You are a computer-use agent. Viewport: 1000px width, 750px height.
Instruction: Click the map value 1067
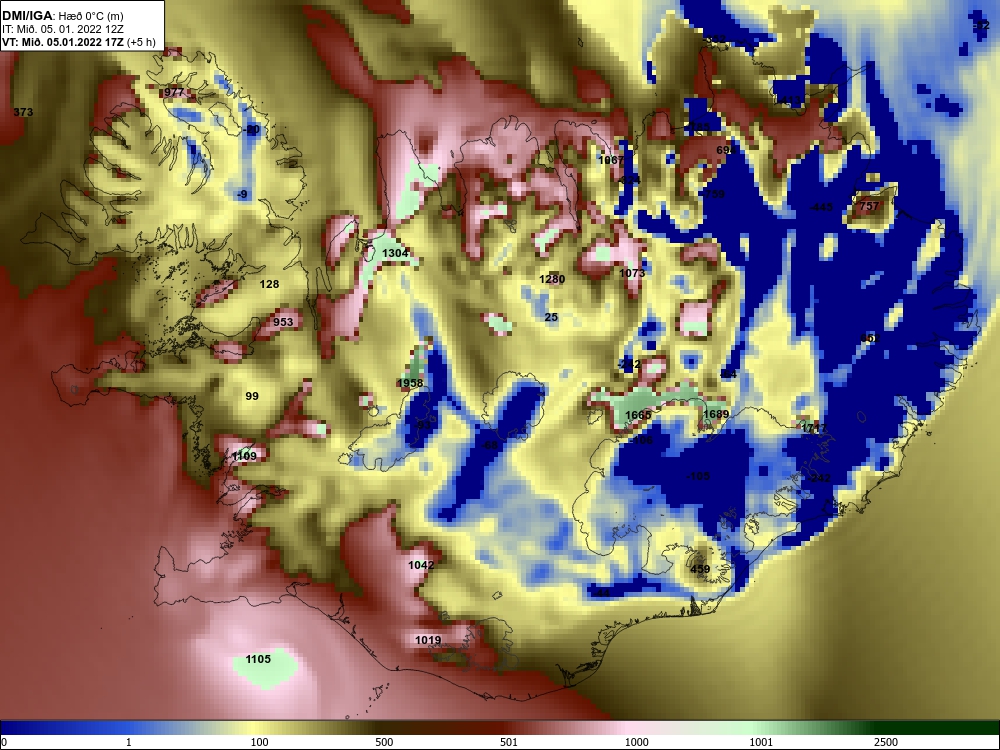(610, 161)
